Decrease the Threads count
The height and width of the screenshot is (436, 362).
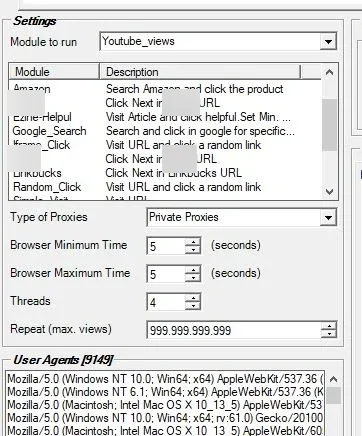[193, 306]
